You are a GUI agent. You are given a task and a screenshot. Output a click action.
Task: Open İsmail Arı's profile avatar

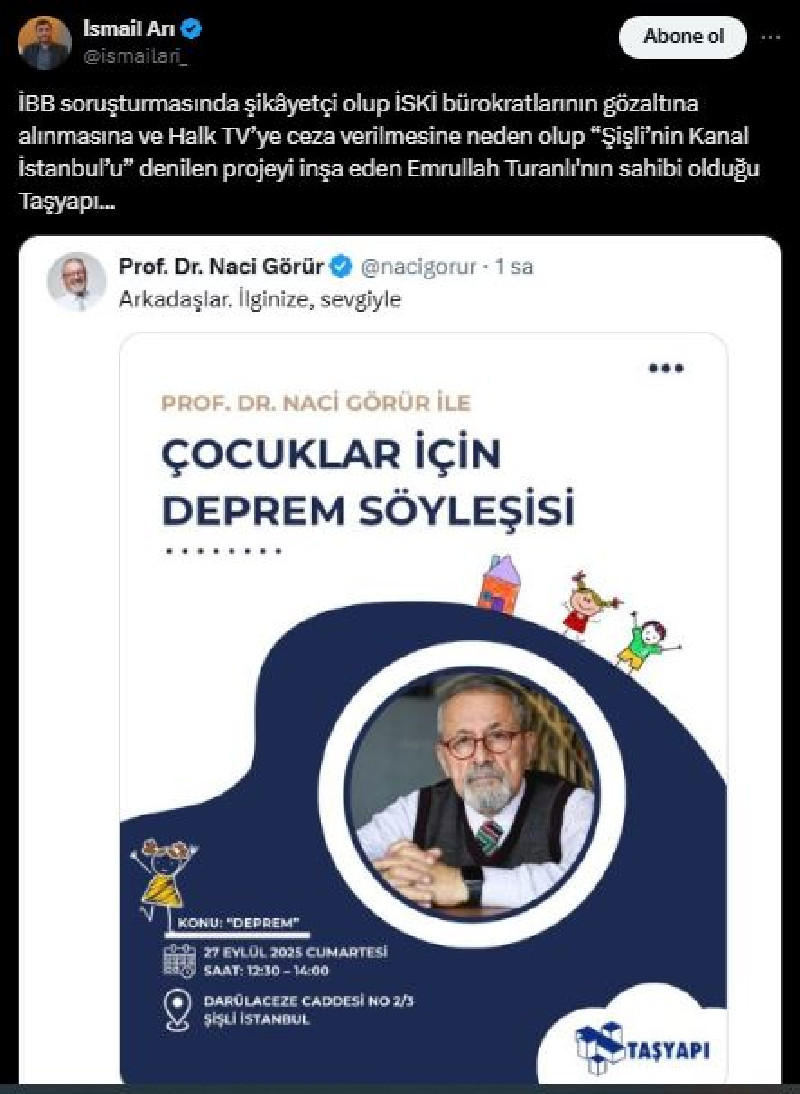45,43
